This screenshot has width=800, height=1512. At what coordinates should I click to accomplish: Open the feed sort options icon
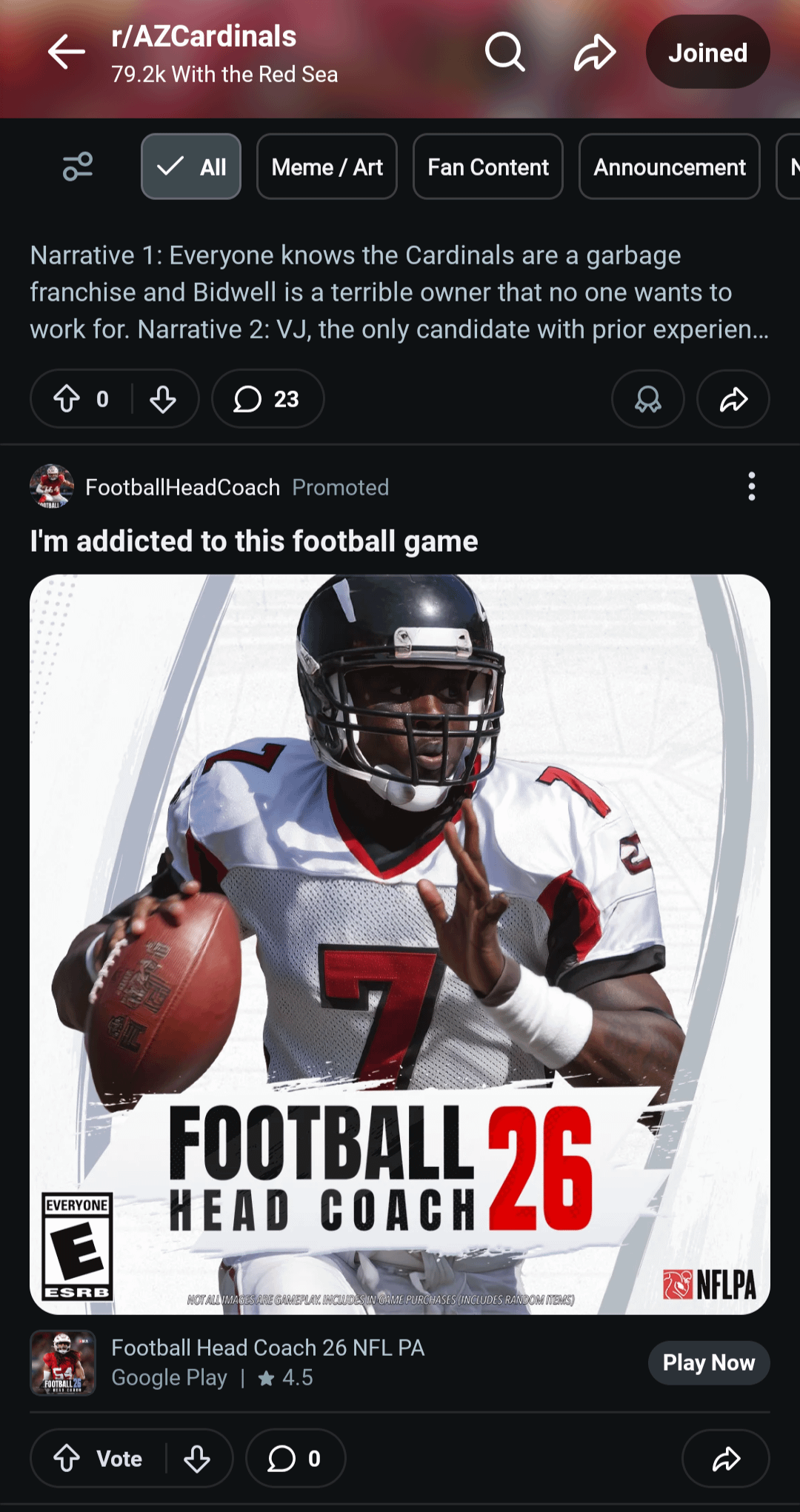(78, 167)
